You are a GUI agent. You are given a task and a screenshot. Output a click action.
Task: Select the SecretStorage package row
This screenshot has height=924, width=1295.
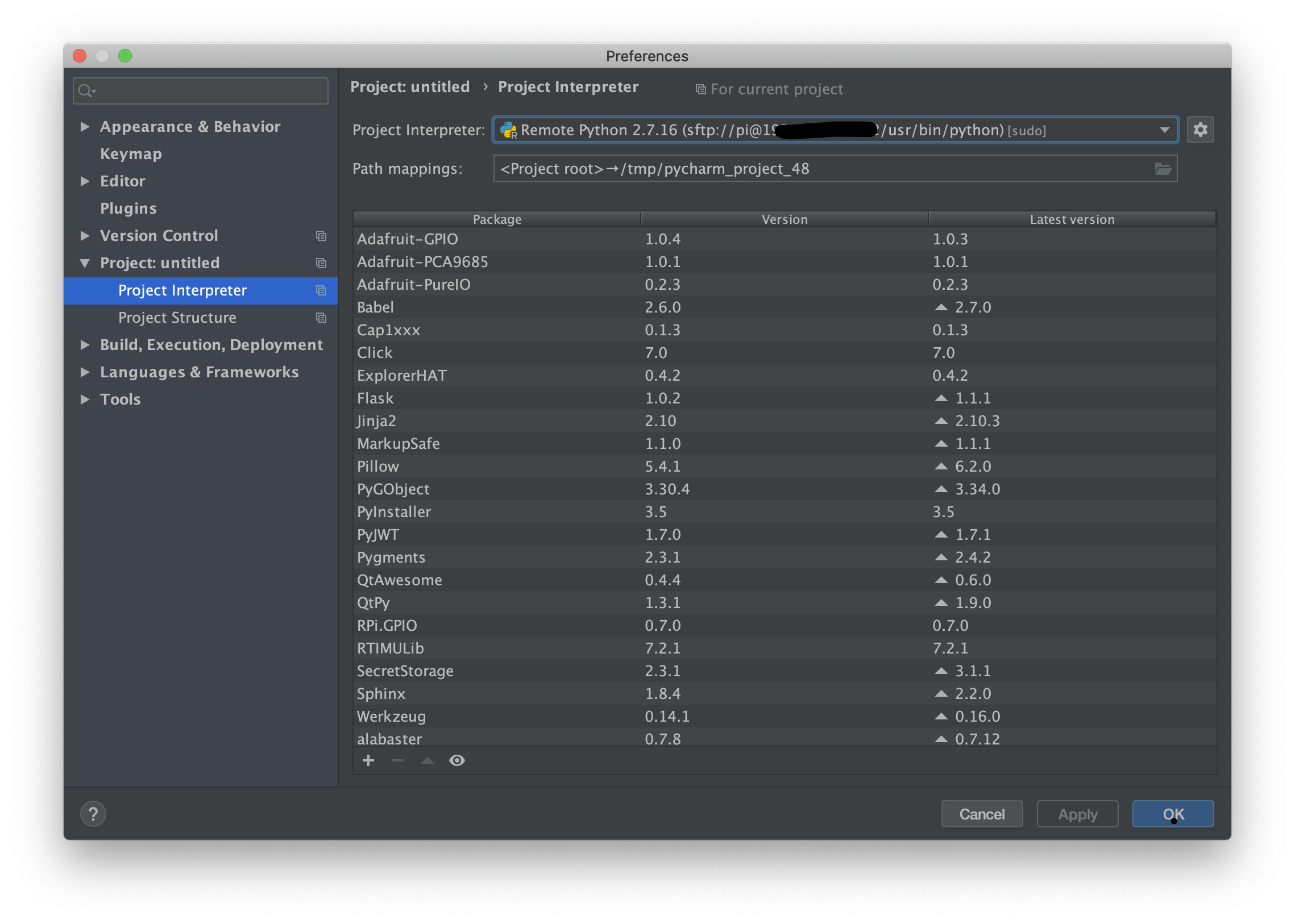[785, 671]
